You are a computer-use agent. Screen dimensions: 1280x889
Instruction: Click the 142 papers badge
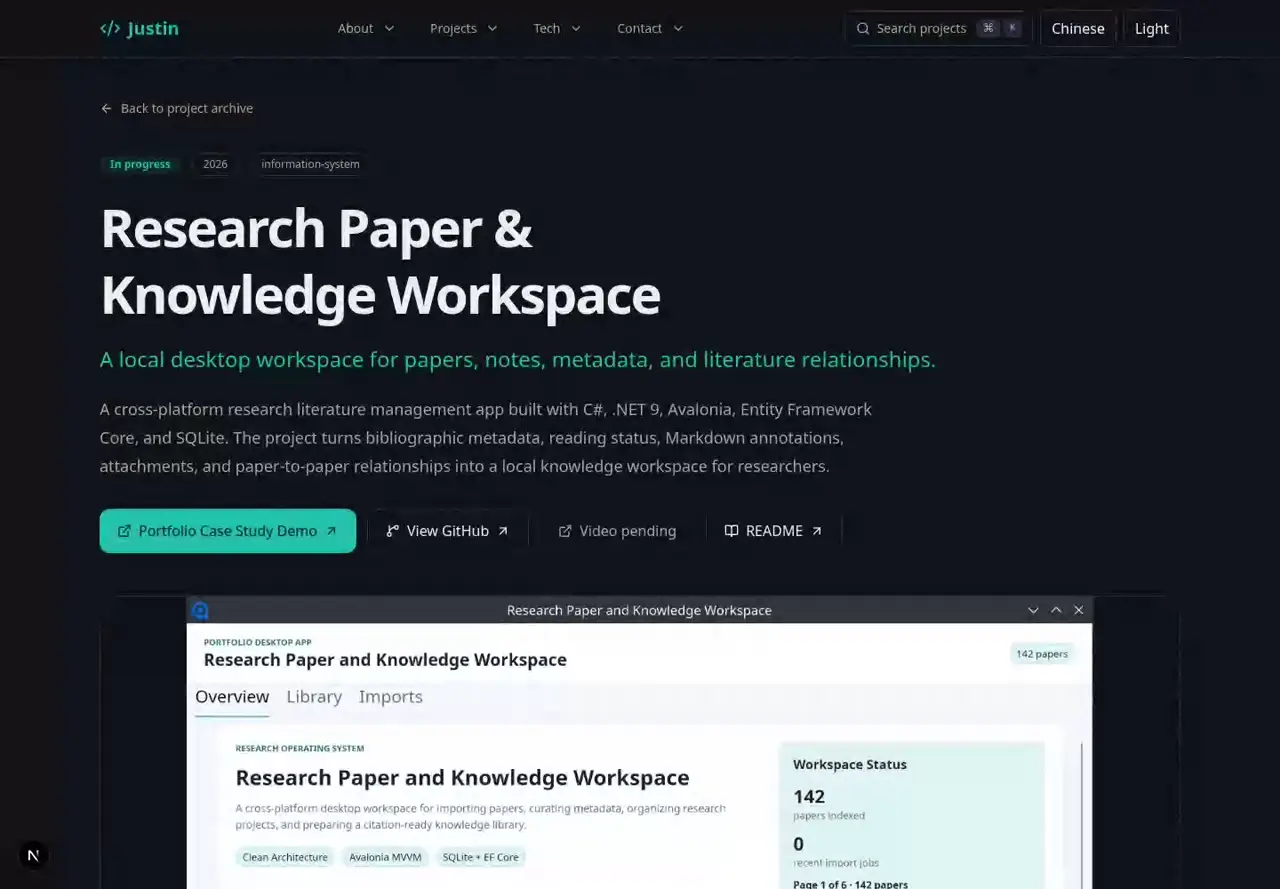(1042, 654)
